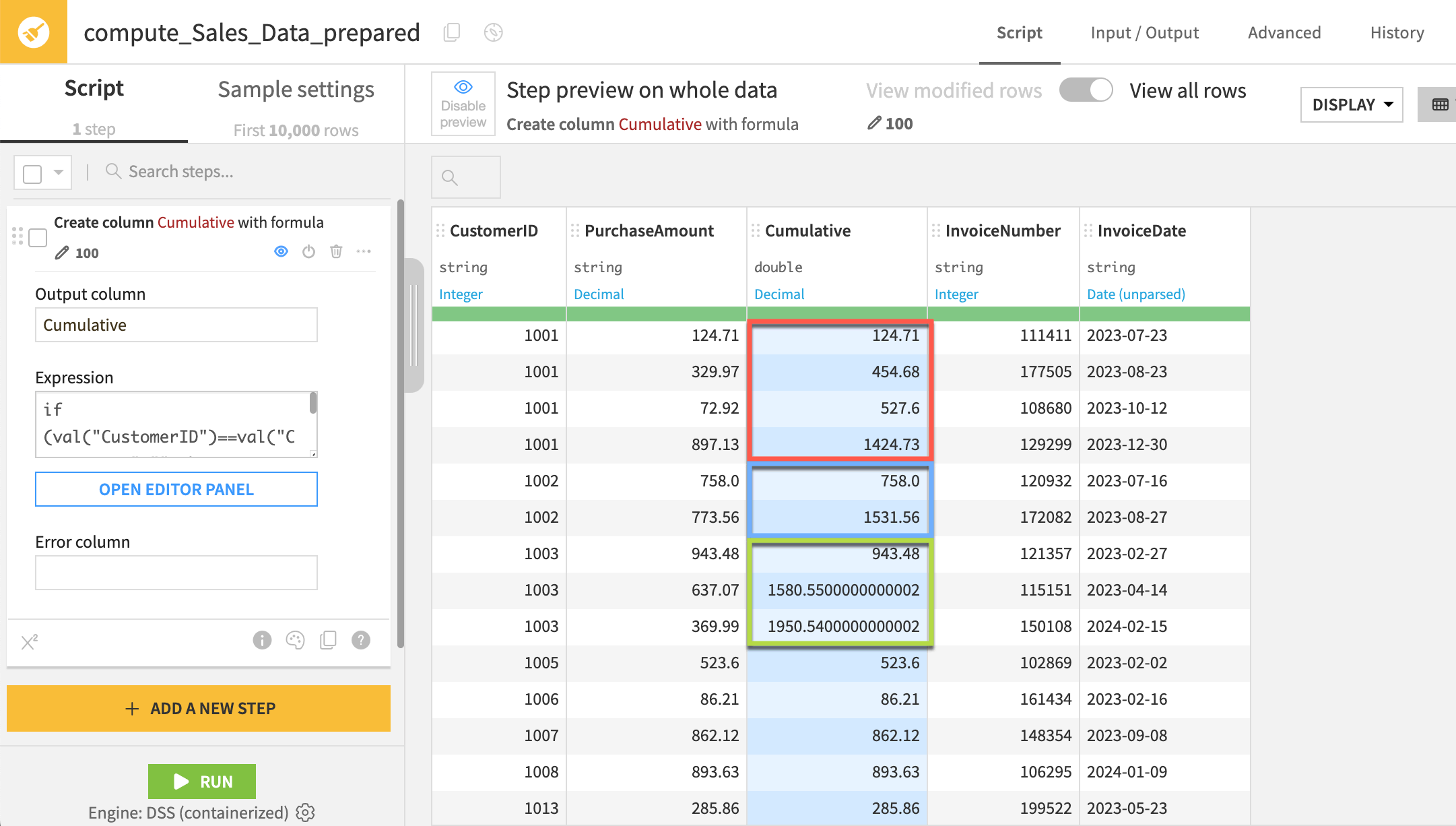This screenshot has height=826, width=1456.
Task: Click the Error column input field
Action: pyautogui.click(x=176, y=573)
